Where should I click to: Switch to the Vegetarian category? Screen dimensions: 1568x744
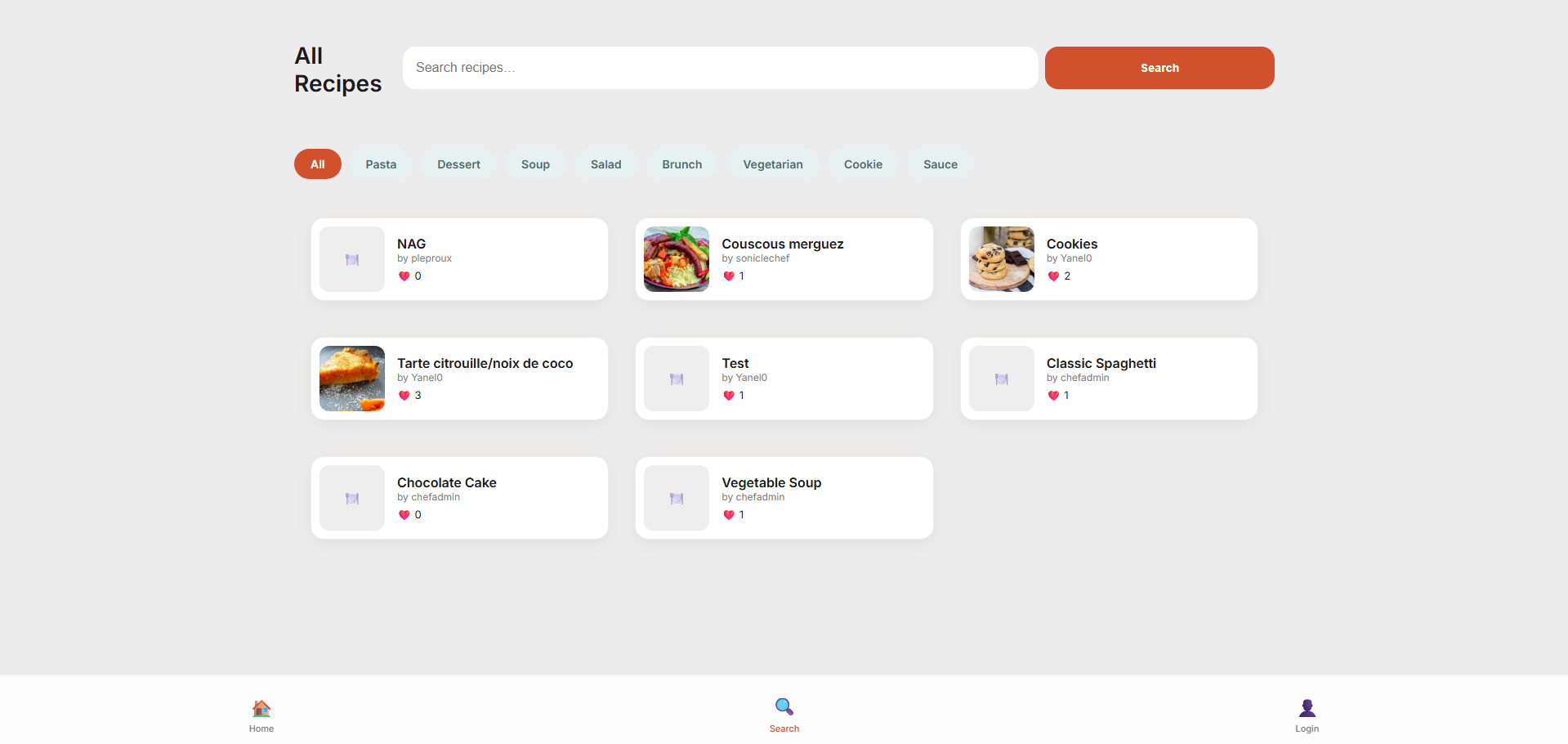coord(772,164)
